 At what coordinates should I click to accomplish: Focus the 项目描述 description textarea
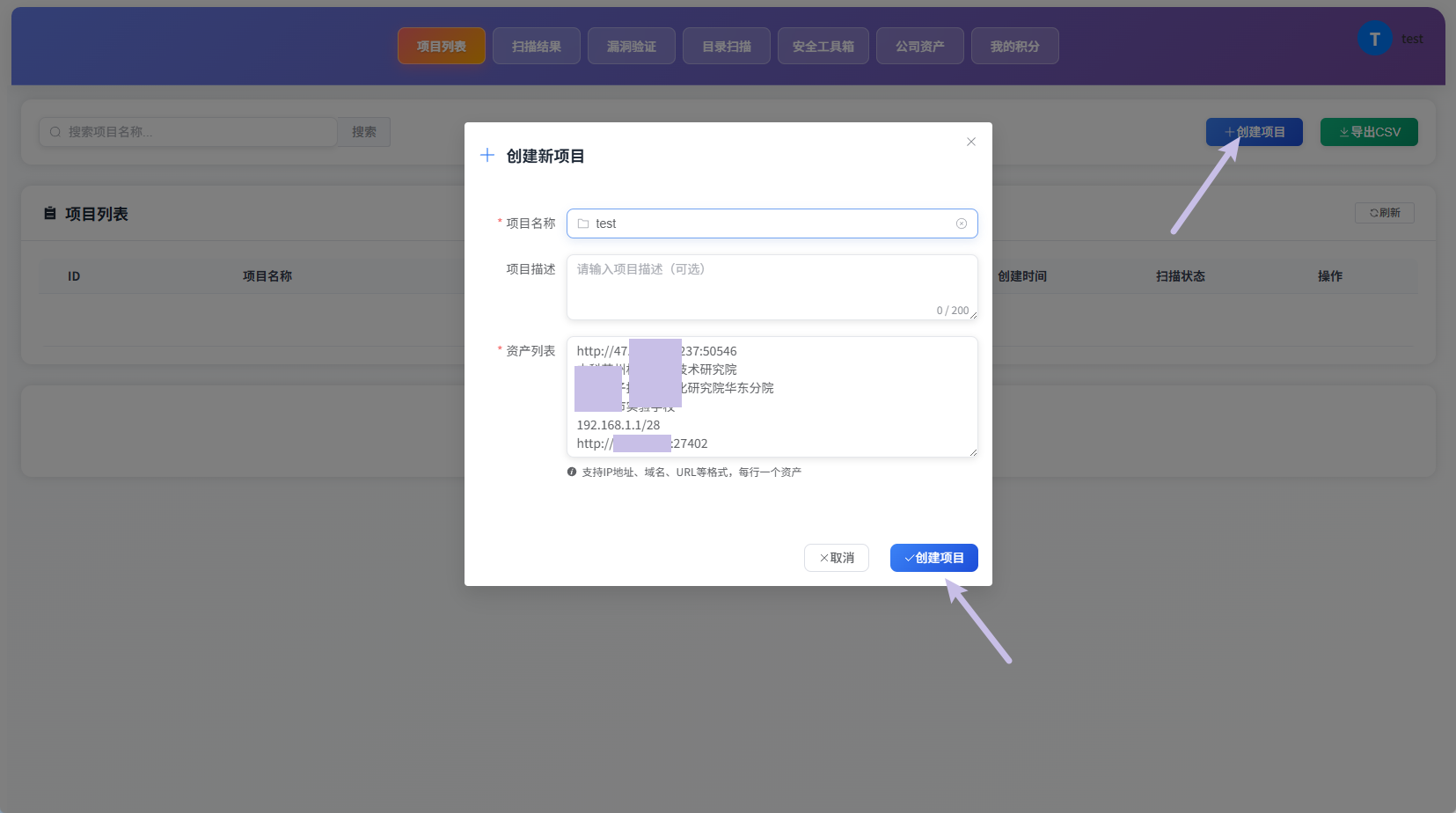pyautogui.click(x=772, y=287)
